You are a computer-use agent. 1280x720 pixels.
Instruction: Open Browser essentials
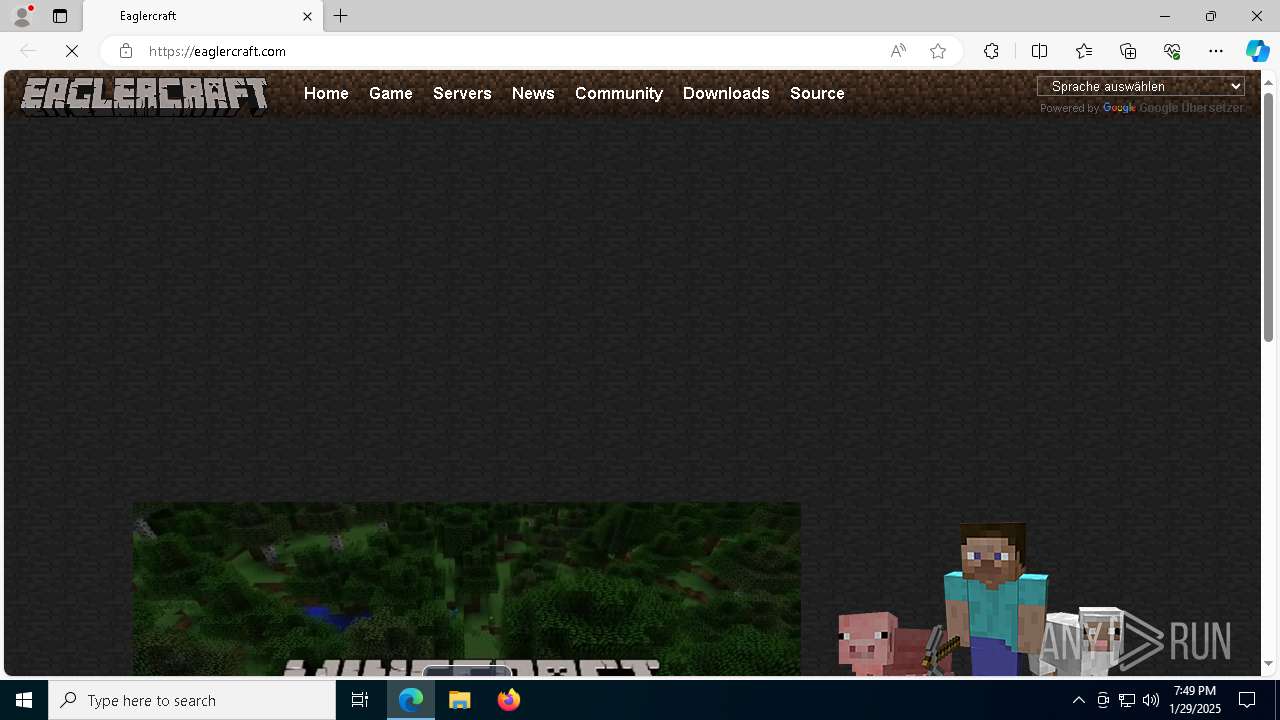1172,51
